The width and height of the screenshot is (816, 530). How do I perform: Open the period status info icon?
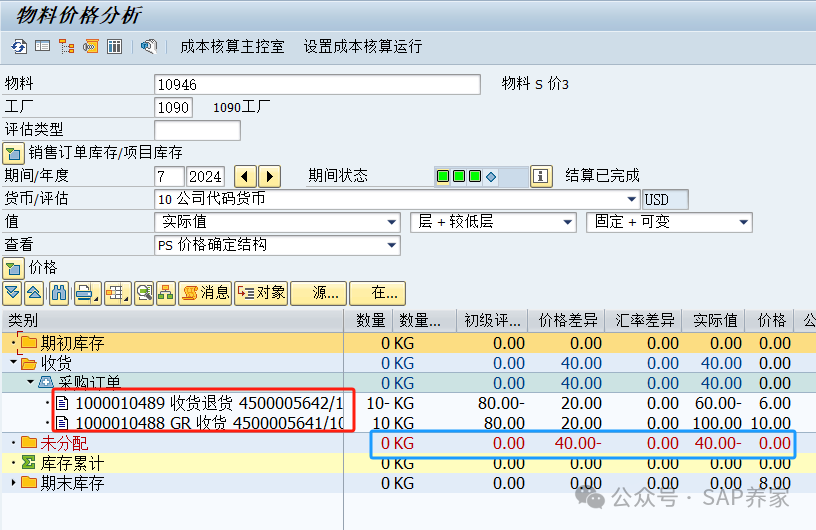(x=541, y=176)
